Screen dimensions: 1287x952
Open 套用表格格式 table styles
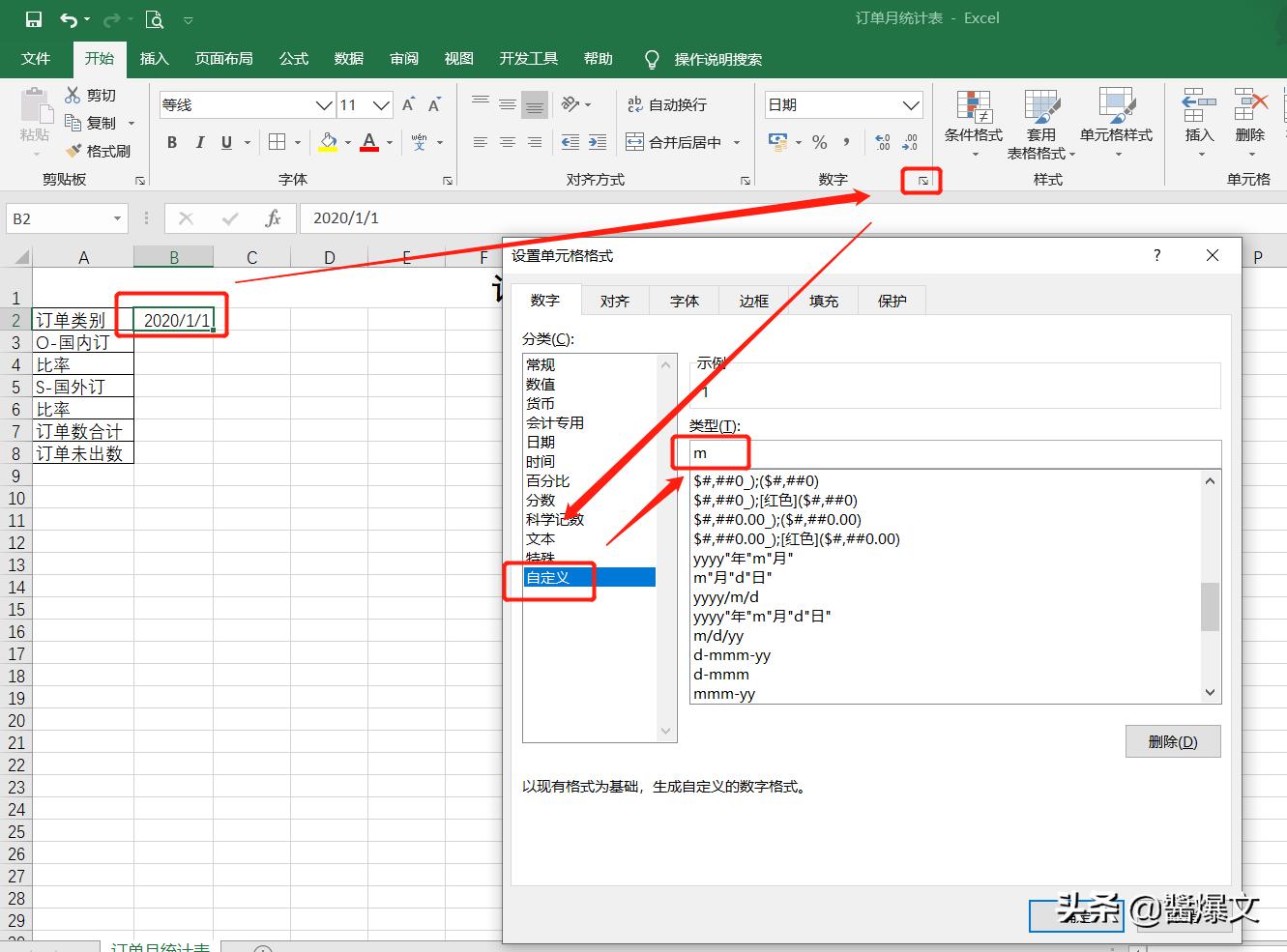point(1041,124)
